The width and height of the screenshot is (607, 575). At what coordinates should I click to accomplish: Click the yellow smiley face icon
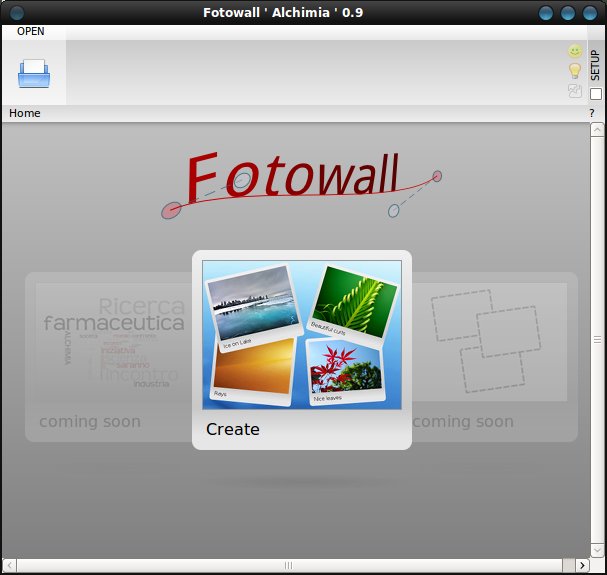click(x=575, y=51)
